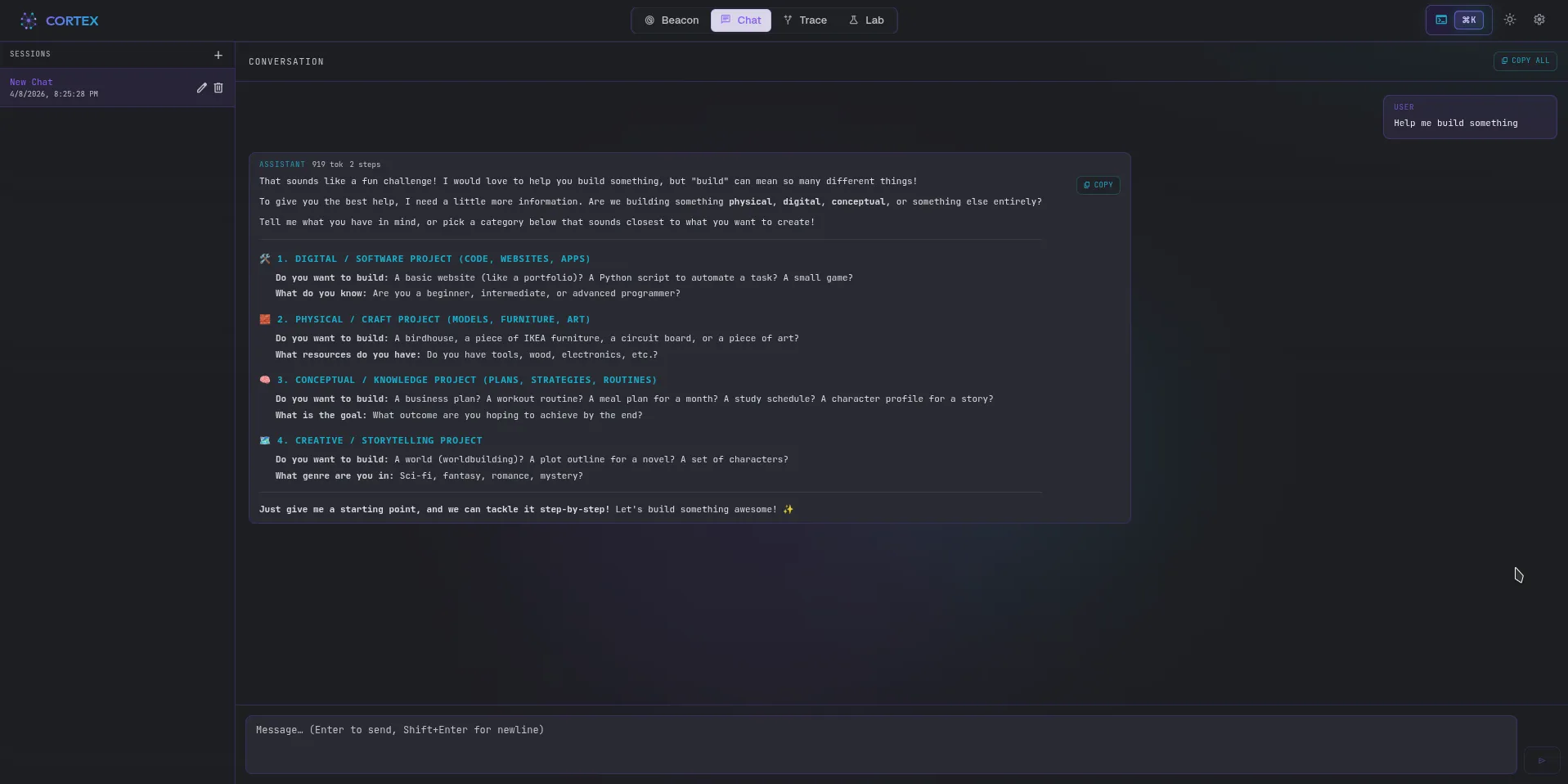The width and height of the screenshot is (1568, 784).
Task: Click the '919 tok' token count
Action: click(327, 164)
